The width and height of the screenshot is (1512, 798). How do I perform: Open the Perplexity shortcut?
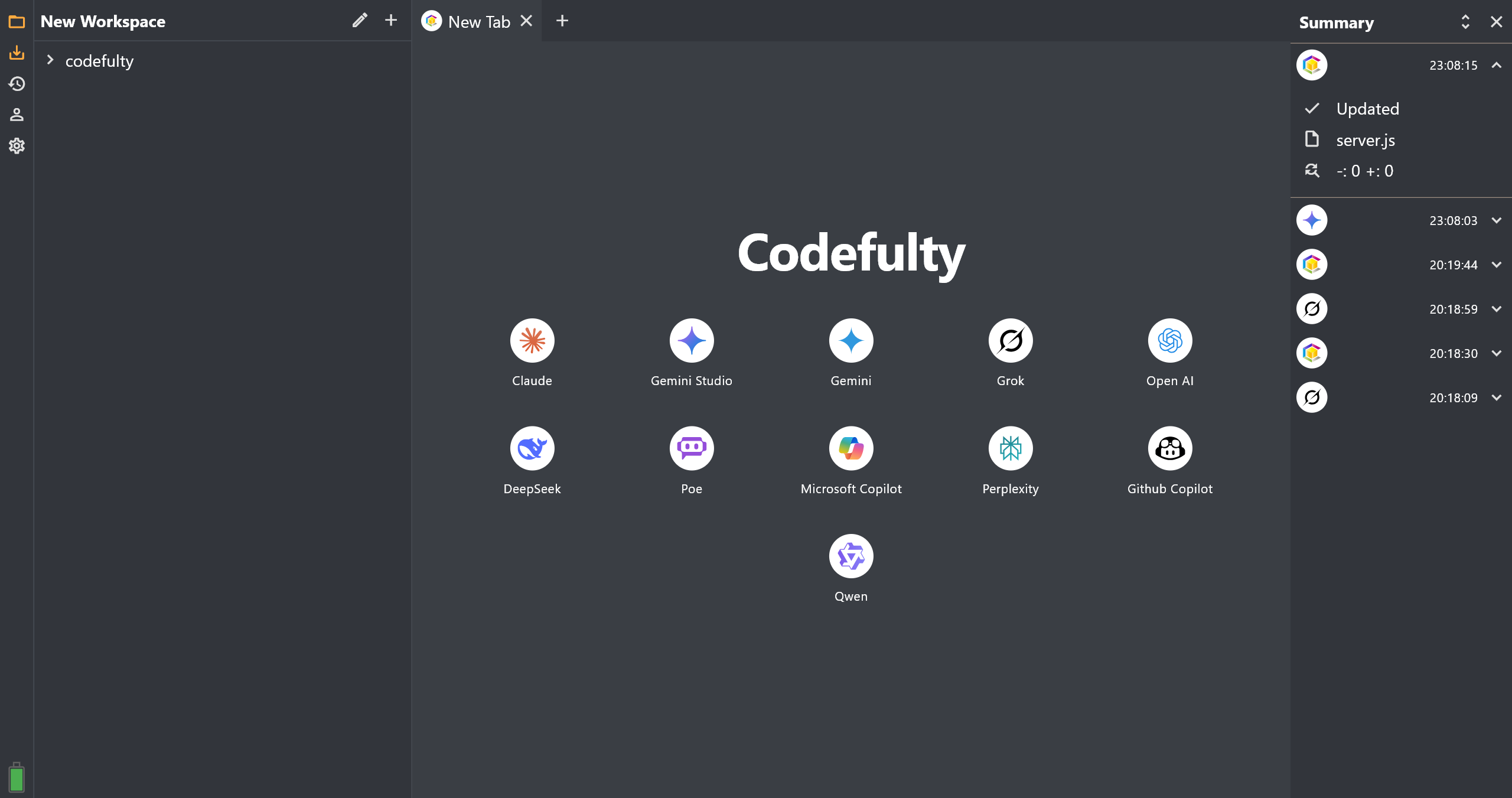[x=1010, y=448]
